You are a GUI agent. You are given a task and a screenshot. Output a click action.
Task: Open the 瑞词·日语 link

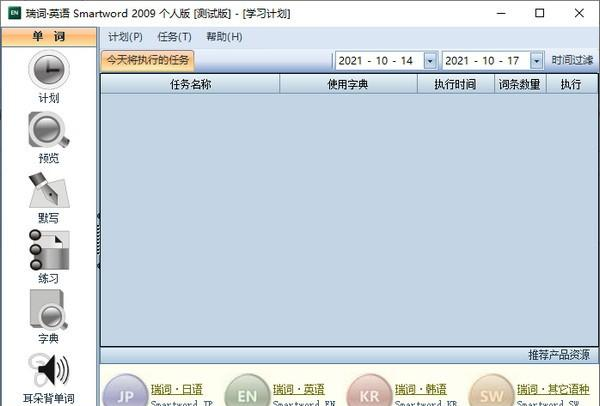[177, 390]
